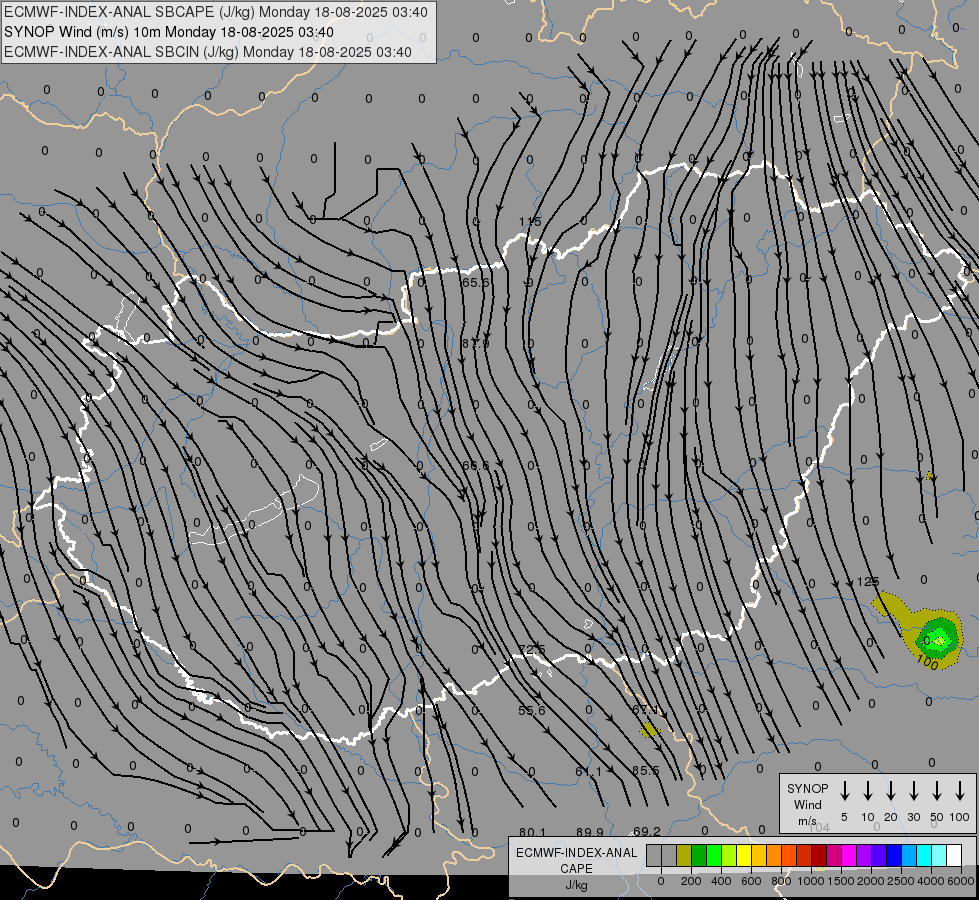
Task: Click the 125 value label
Action: point(867,581)
